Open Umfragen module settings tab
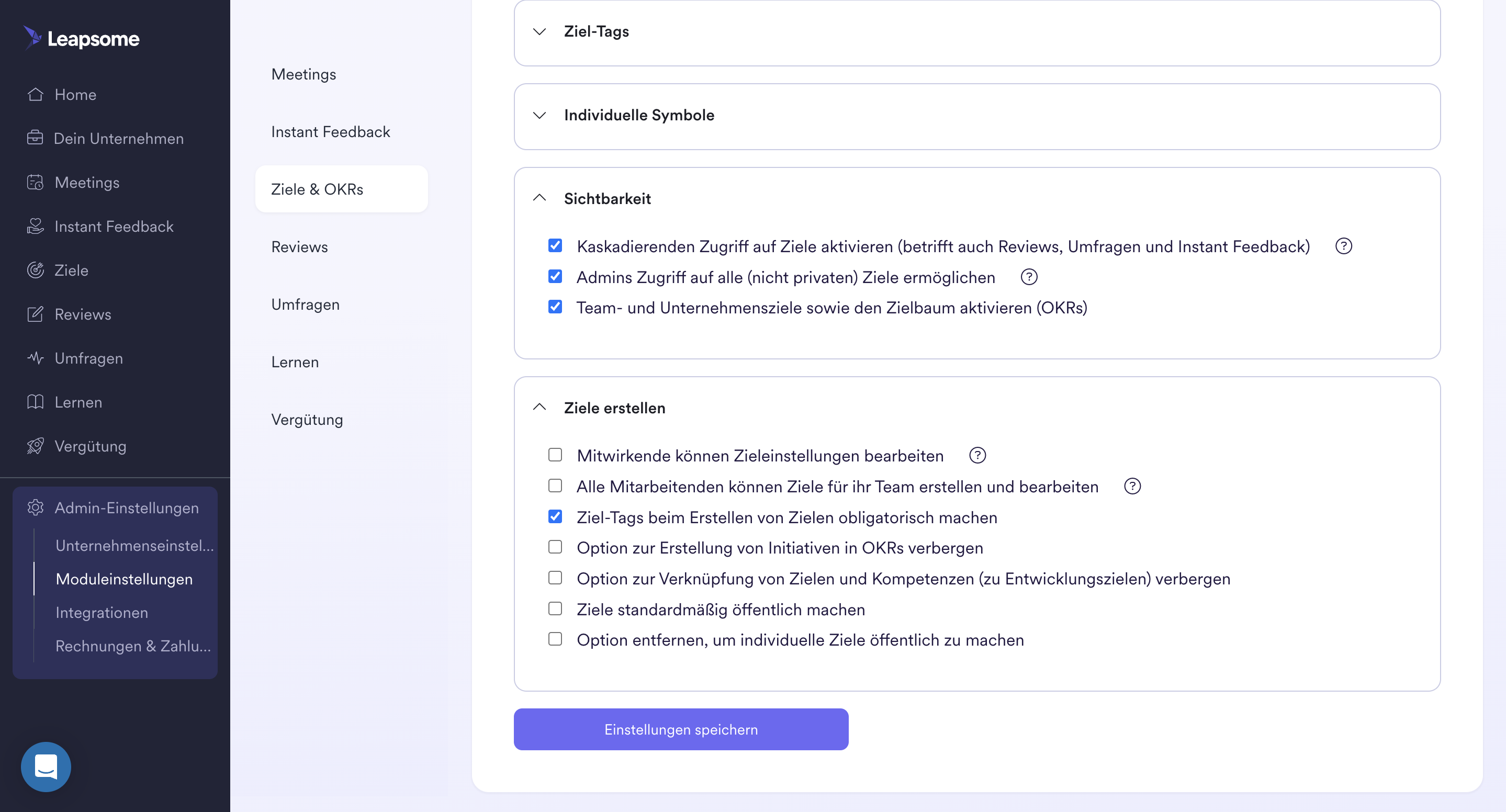 (341, 304)
